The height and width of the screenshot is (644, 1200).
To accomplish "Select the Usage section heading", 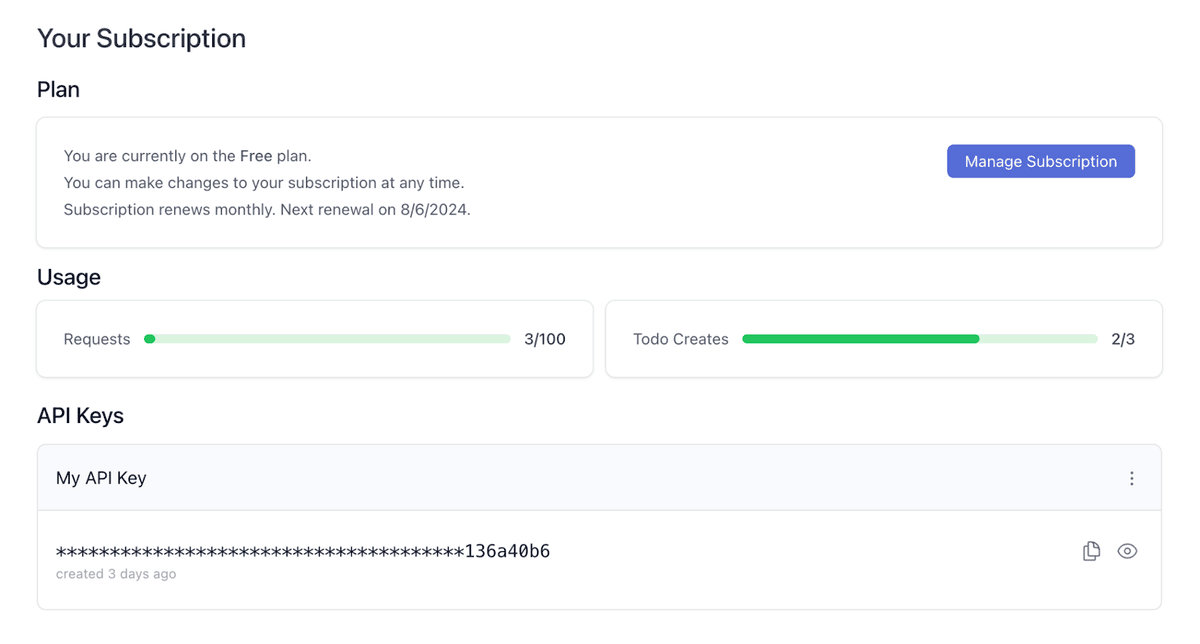I will [x=68, y=277].
